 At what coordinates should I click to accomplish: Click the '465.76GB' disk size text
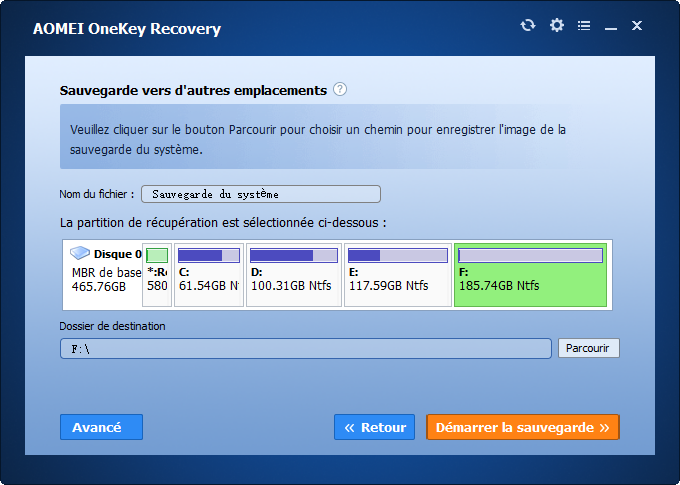coord(99,287)
